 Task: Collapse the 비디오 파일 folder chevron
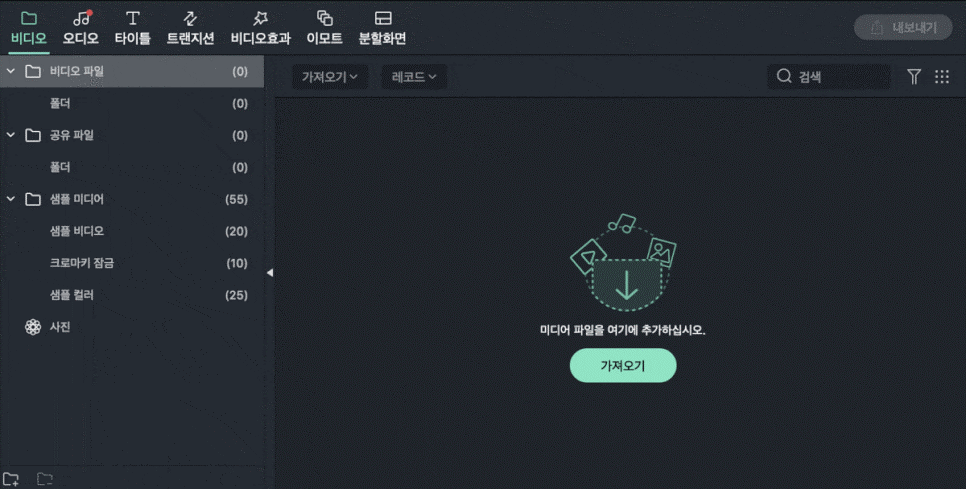[10, 71]
